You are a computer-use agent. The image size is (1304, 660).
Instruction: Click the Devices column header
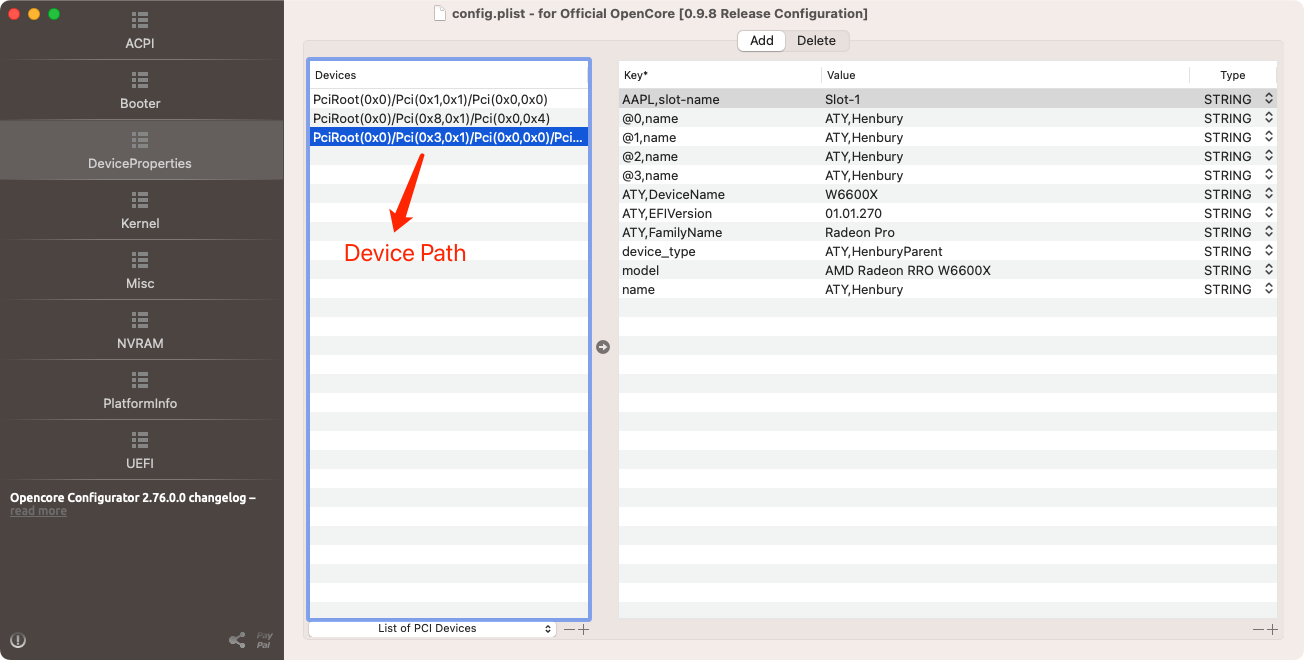[448, 75]
